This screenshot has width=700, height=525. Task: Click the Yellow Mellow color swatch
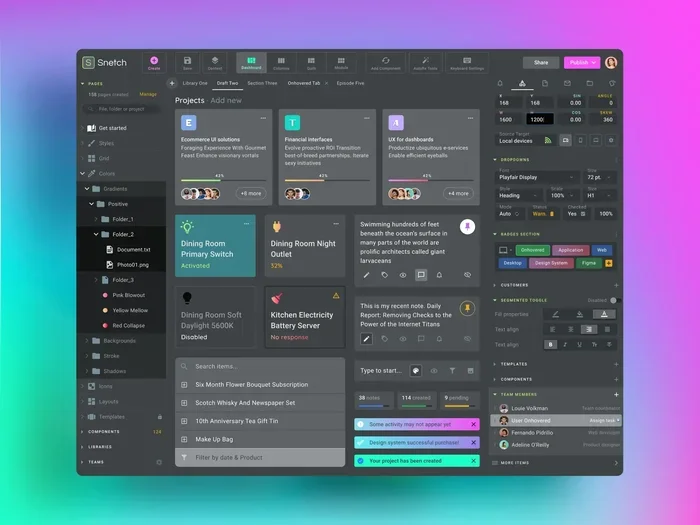pos(105,310)
